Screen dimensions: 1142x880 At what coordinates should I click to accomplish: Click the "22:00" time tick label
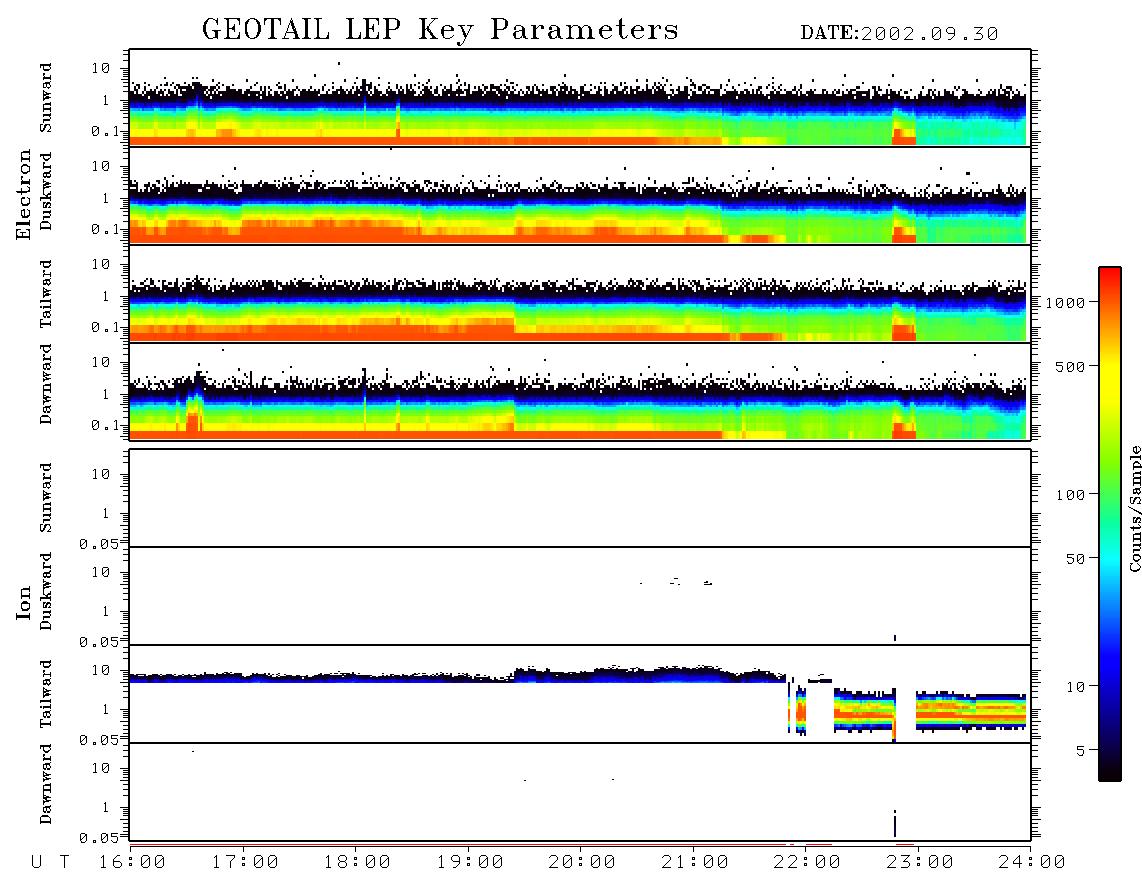pos(807,862)
